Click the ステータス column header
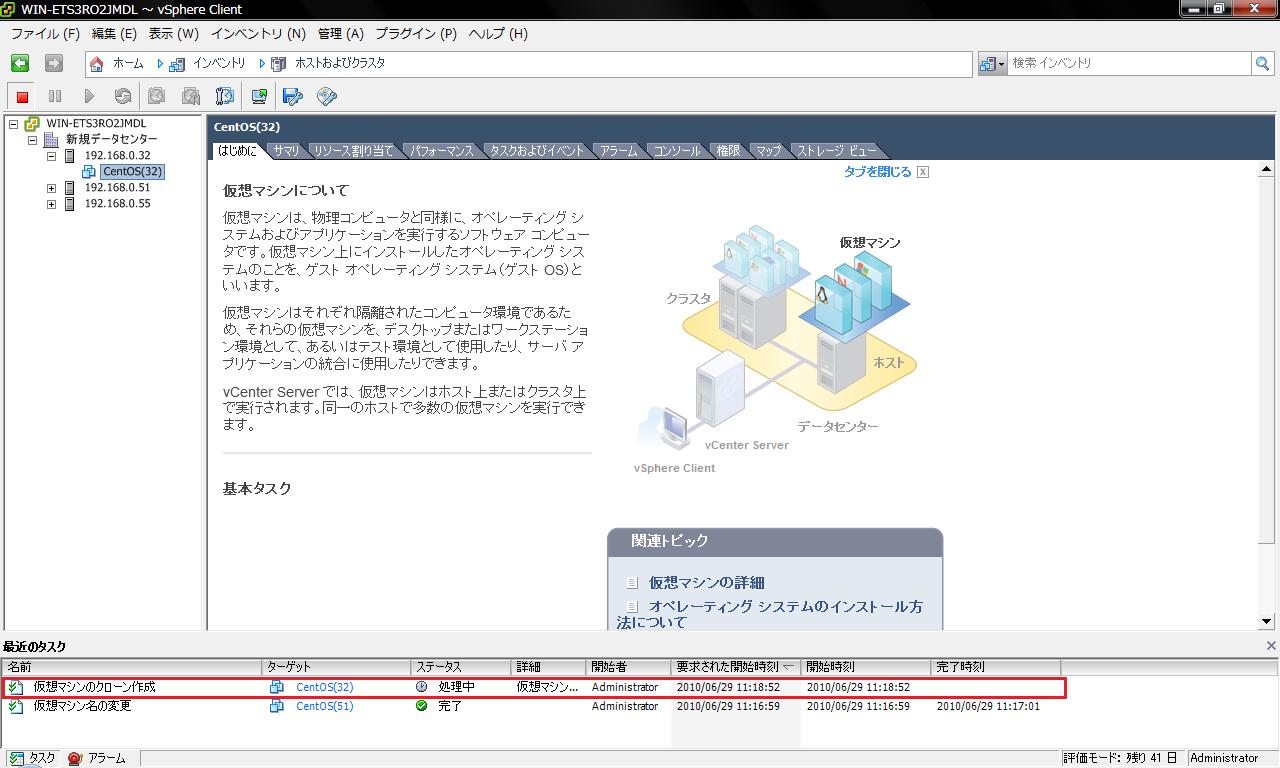The image size is (1280, 768). point(460,667)
